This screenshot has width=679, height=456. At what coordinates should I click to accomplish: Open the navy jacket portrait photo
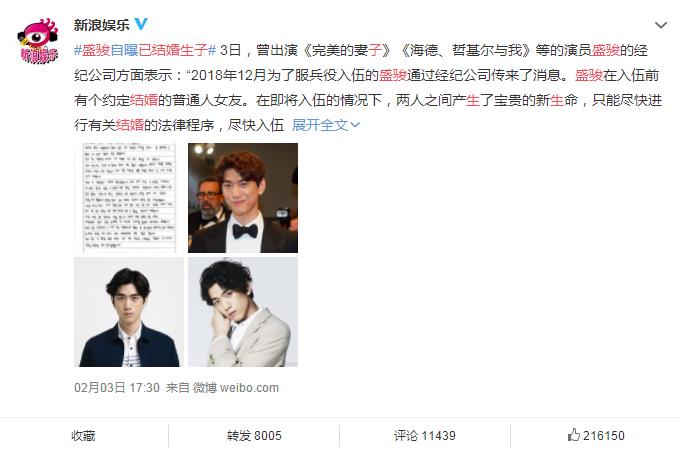click(129, 312)
